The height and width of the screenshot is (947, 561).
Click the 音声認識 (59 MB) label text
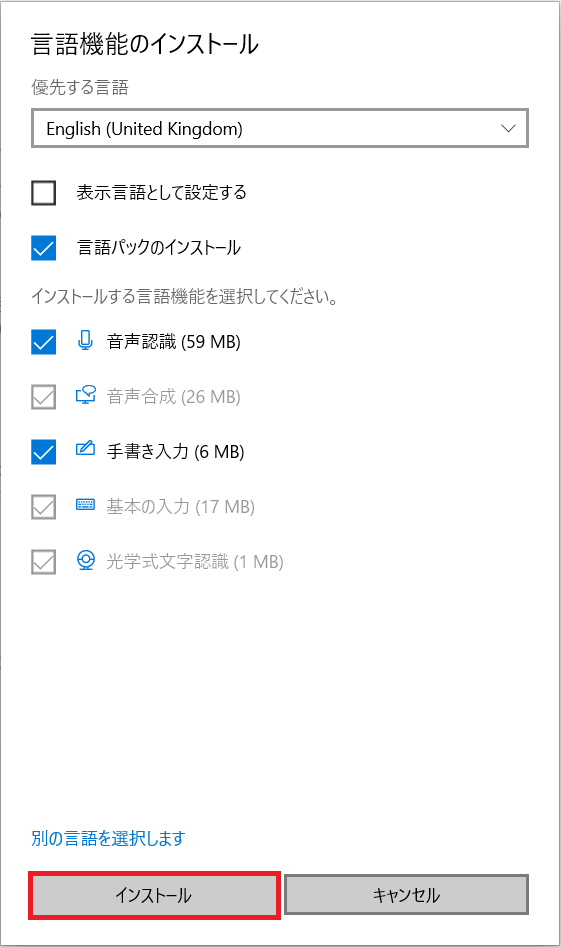pyautogui.click(x=174, y=342)
